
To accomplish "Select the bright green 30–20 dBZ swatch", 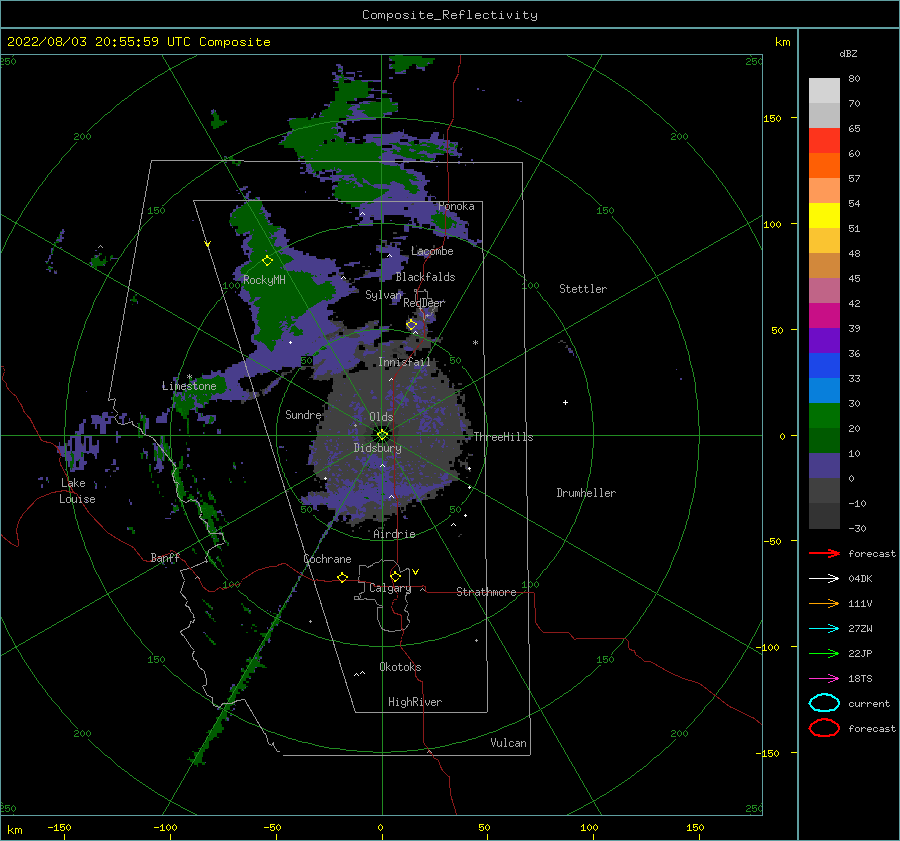I will coord(824,416).
